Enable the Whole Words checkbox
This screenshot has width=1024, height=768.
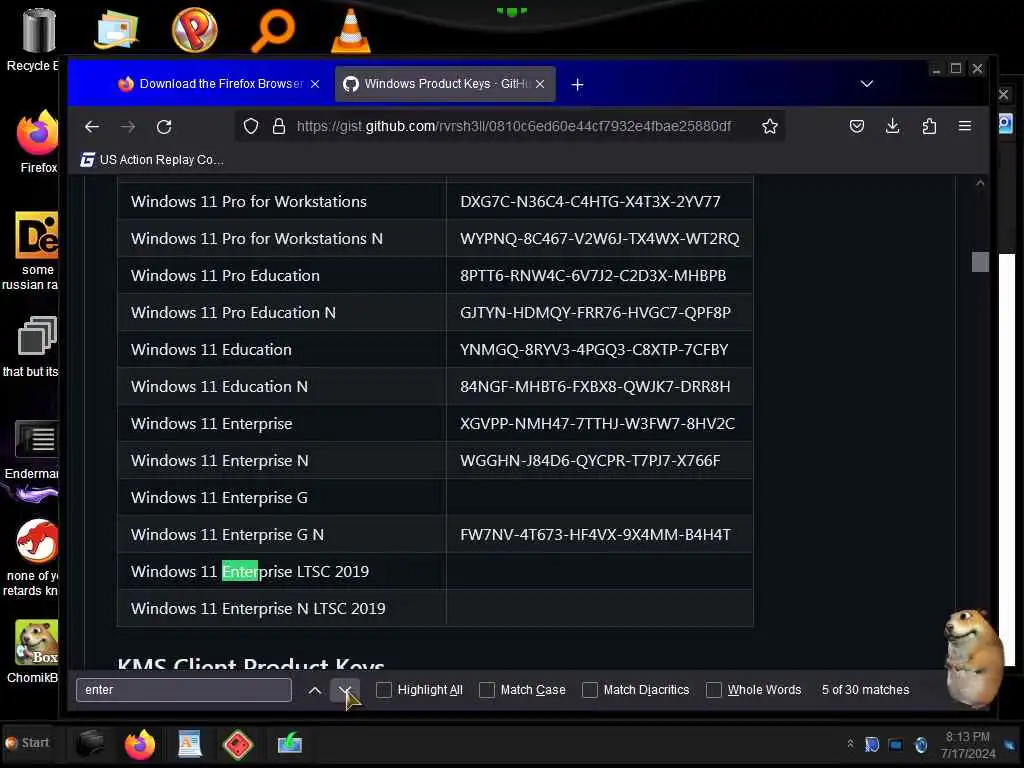pyautogui.click(x=714, y=690)
